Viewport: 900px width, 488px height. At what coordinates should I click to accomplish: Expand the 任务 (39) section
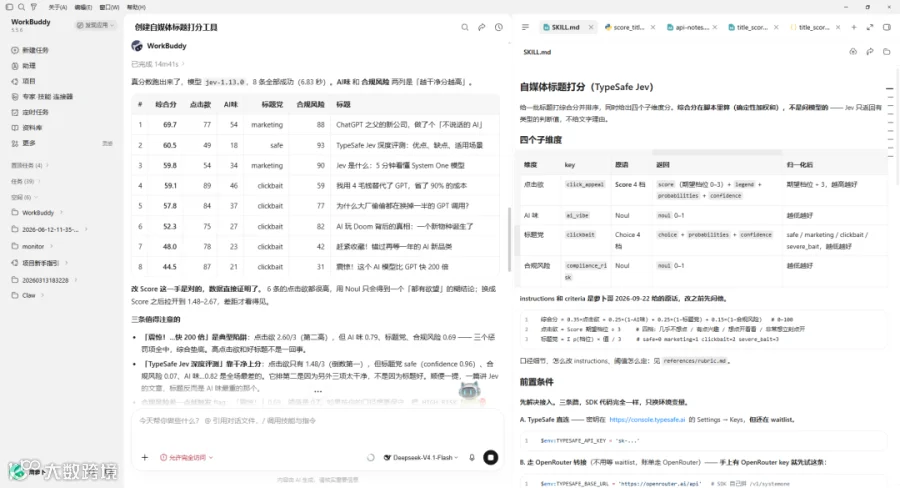25,181
